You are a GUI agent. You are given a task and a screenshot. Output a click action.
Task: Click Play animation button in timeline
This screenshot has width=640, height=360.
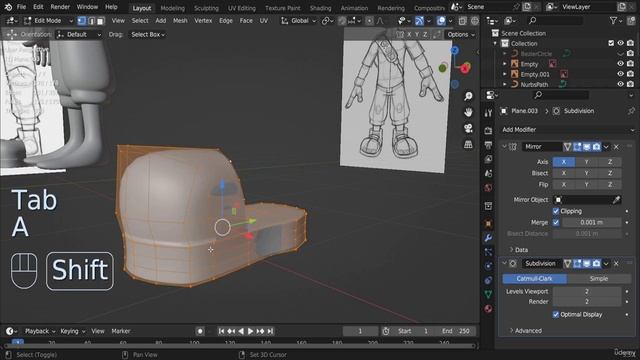pos(250,331)
